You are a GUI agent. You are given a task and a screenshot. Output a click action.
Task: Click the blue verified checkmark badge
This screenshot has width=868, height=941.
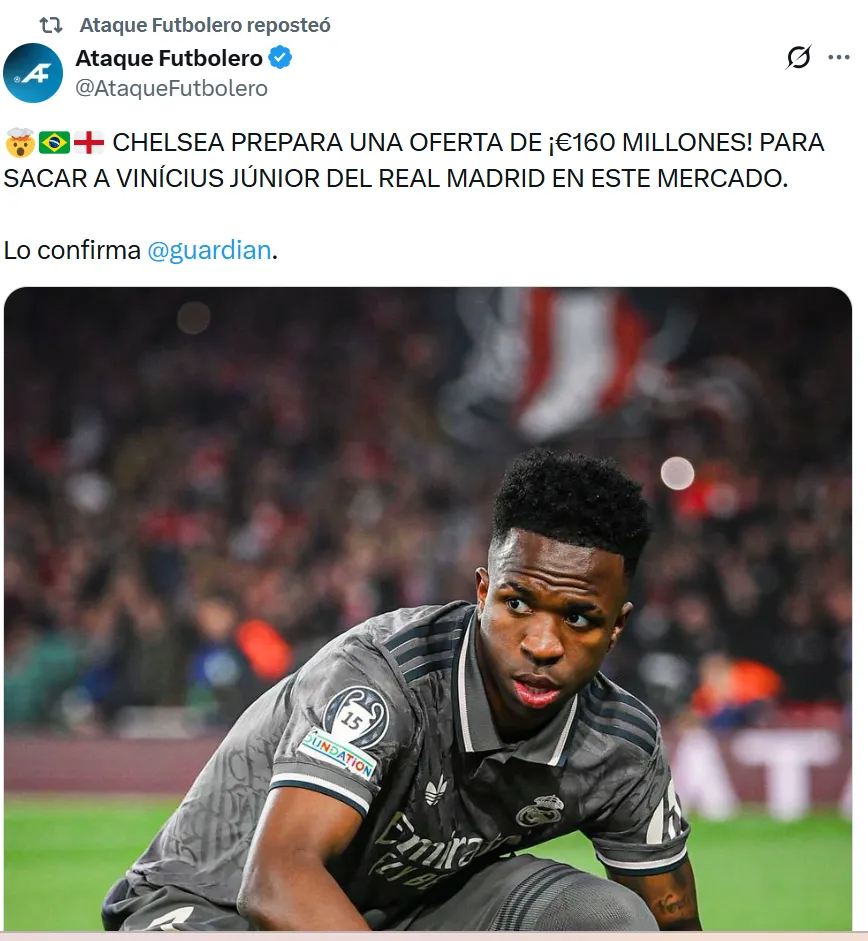pyautogui.click(x=280, y=58)
